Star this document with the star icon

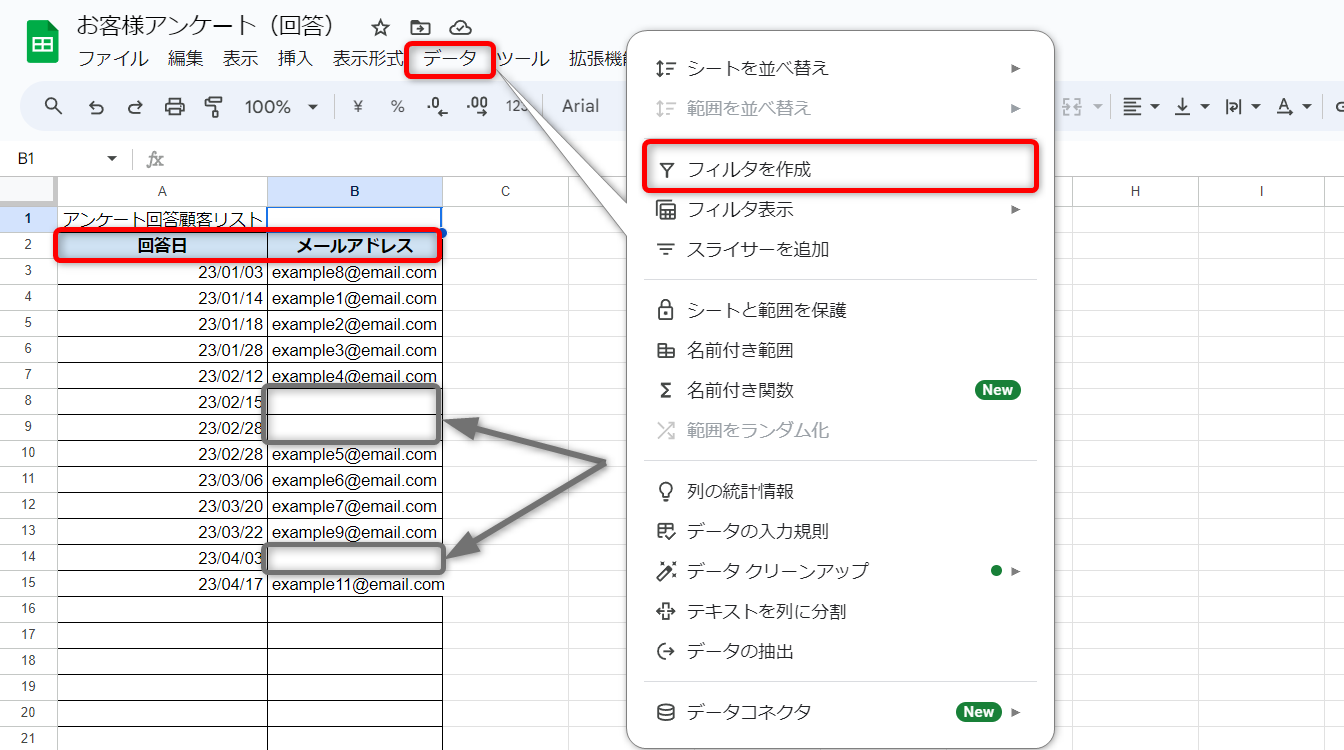click(380, 27)
